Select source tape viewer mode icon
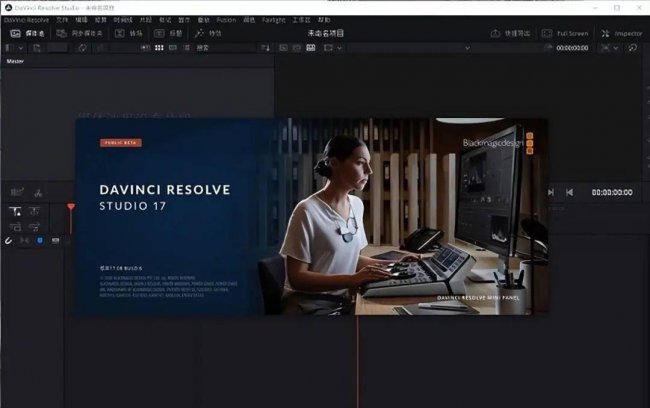Viewport: 650px width, 408px height. click(297, 48)
